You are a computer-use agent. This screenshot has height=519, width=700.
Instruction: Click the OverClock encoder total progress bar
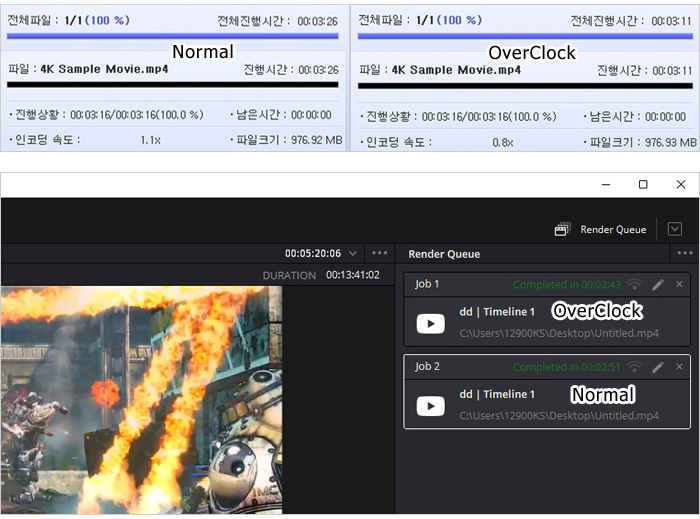(x=526, y=36)
